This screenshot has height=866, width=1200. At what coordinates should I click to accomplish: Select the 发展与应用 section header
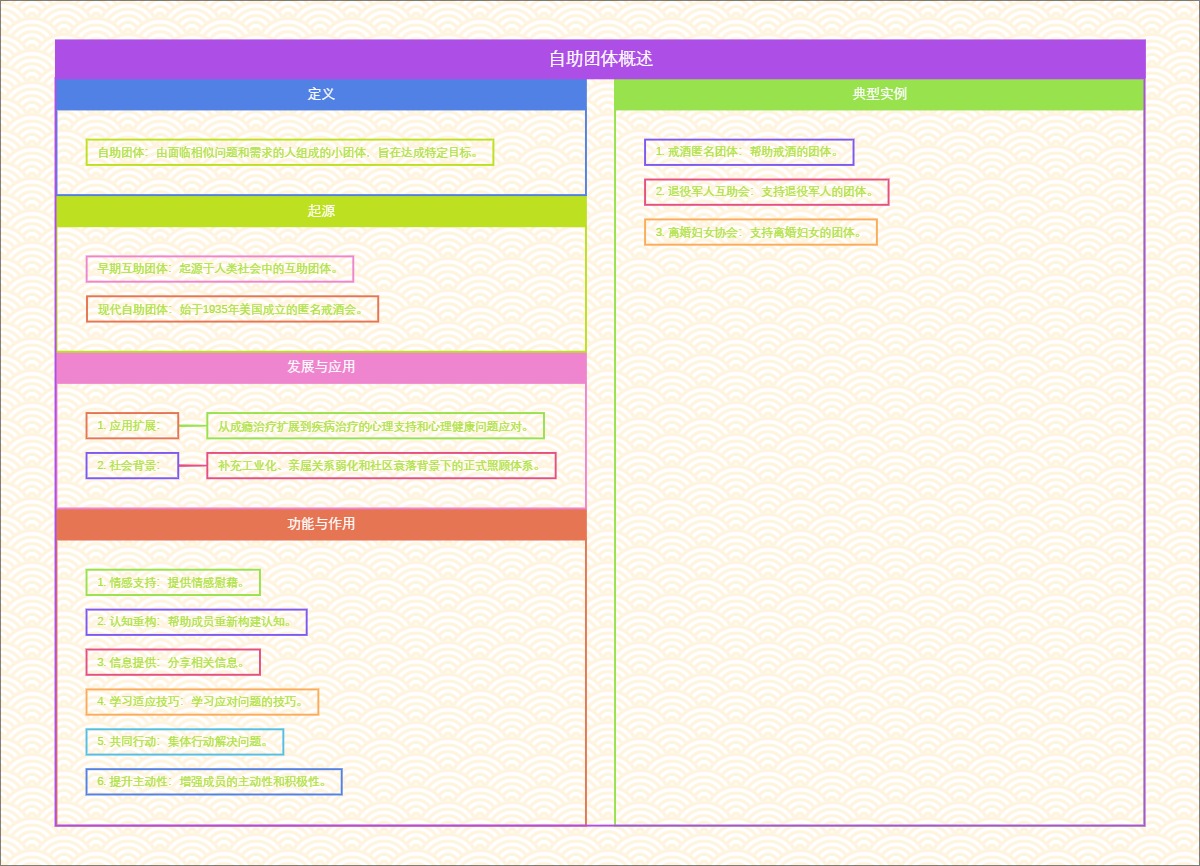321,367
